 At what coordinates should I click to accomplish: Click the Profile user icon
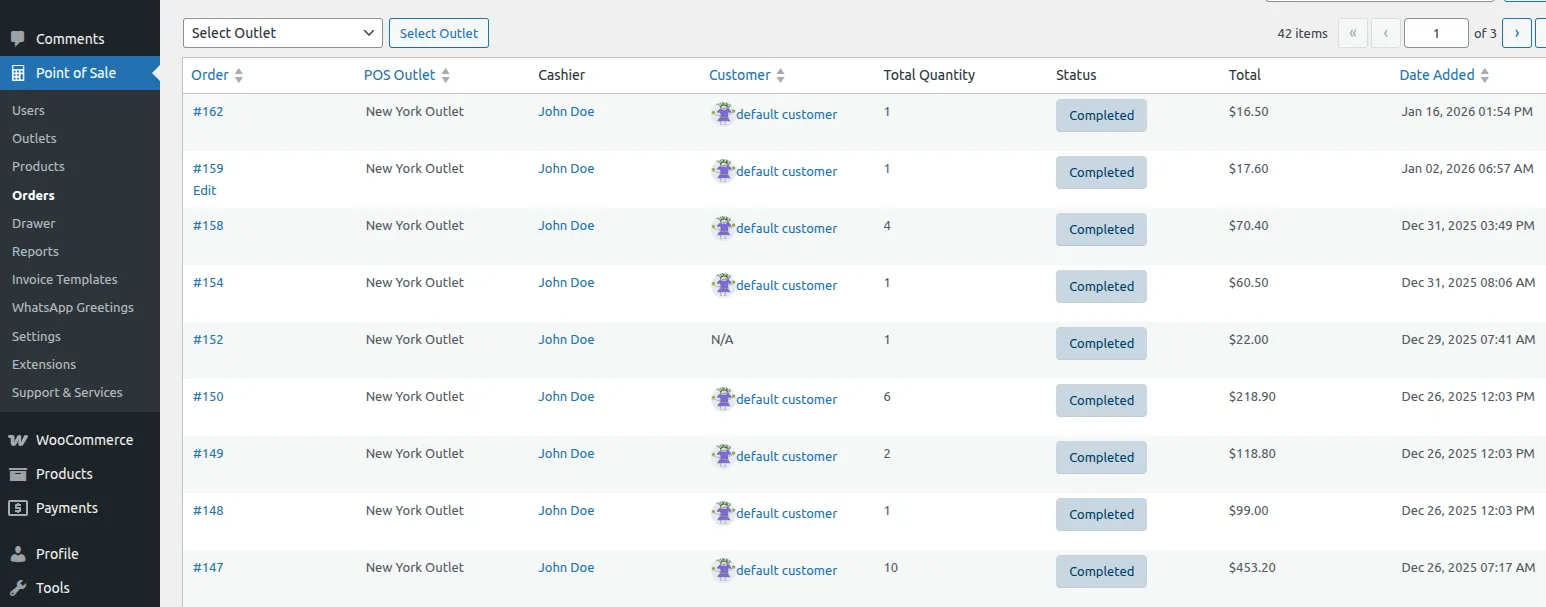click(18, 554)
